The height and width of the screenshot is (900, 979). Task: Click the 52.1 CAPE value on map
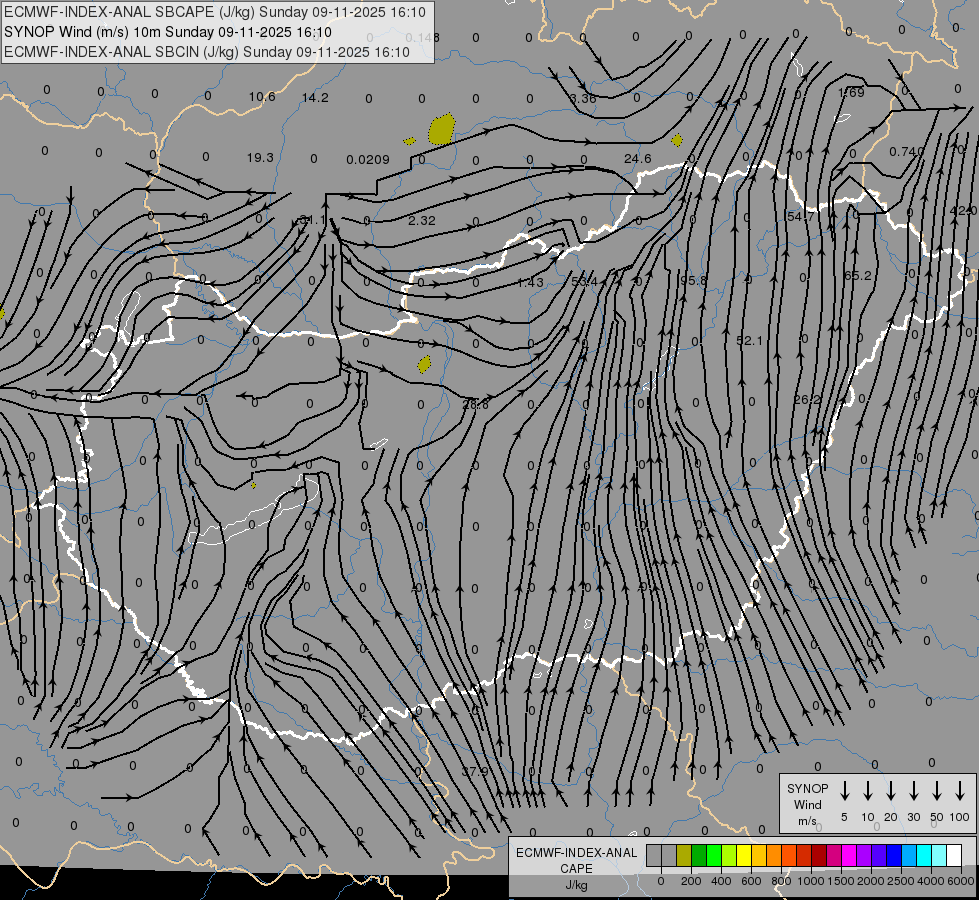pos(749,340)
